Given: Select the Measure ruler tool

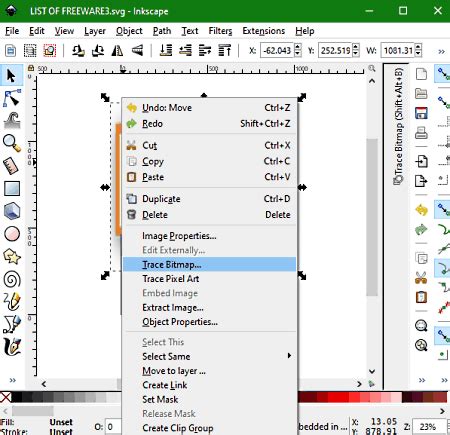Looking at the screenshot, I should click(11, 166).
